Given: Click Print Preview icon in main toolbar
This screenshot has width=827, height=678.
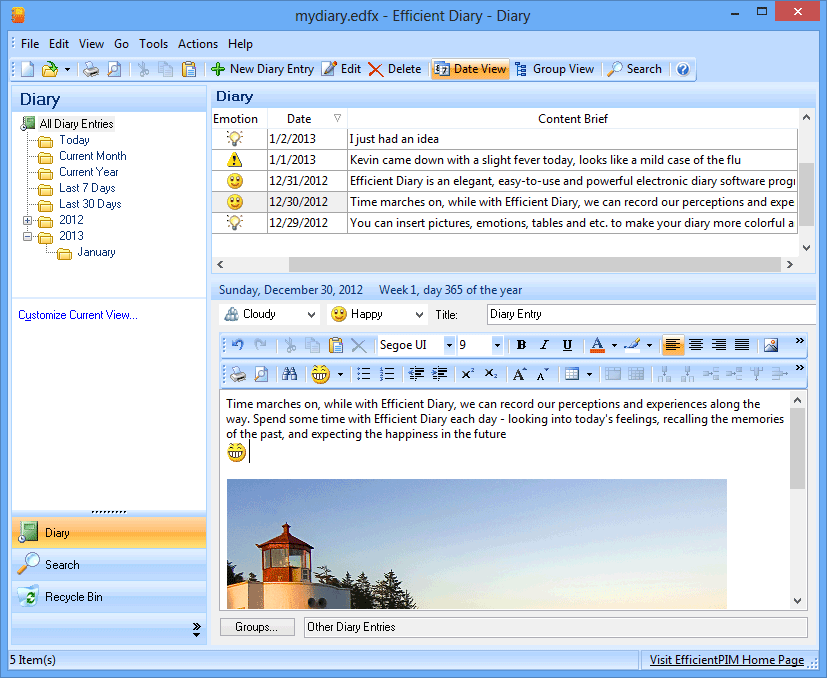Looking at the screenshot, I should click(114, 69).
